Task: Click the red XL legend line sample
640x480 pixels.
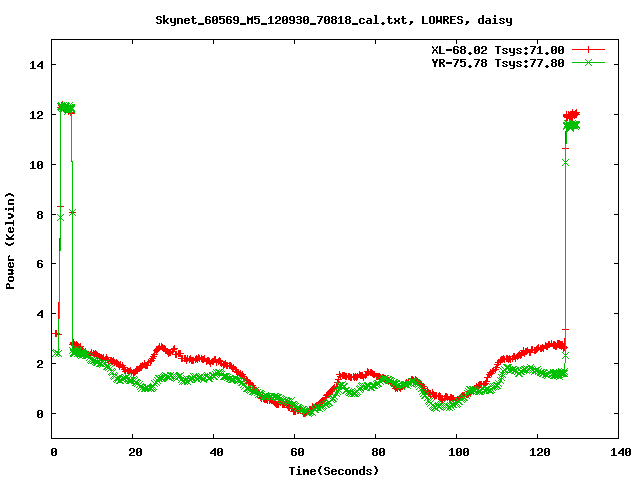Action: (588, 50)
